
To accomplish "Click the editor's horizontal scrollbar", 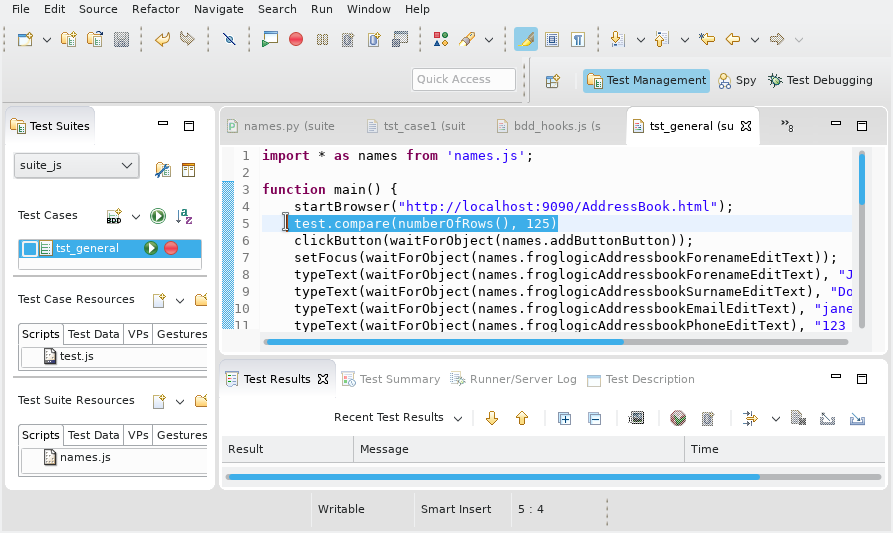I will click(443, 341).
